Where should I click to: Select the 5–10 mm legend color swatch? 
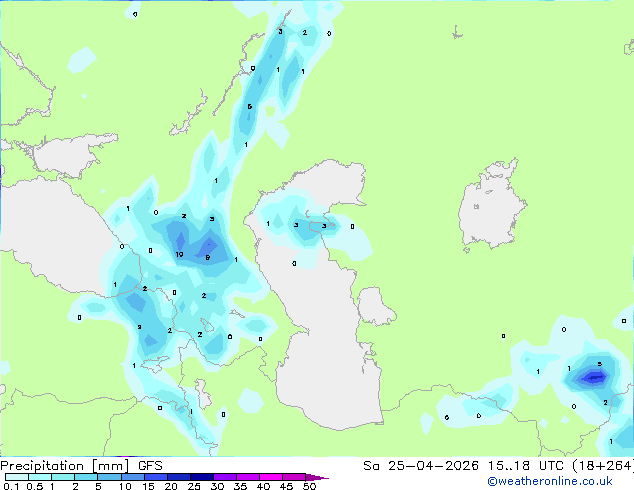109,477
